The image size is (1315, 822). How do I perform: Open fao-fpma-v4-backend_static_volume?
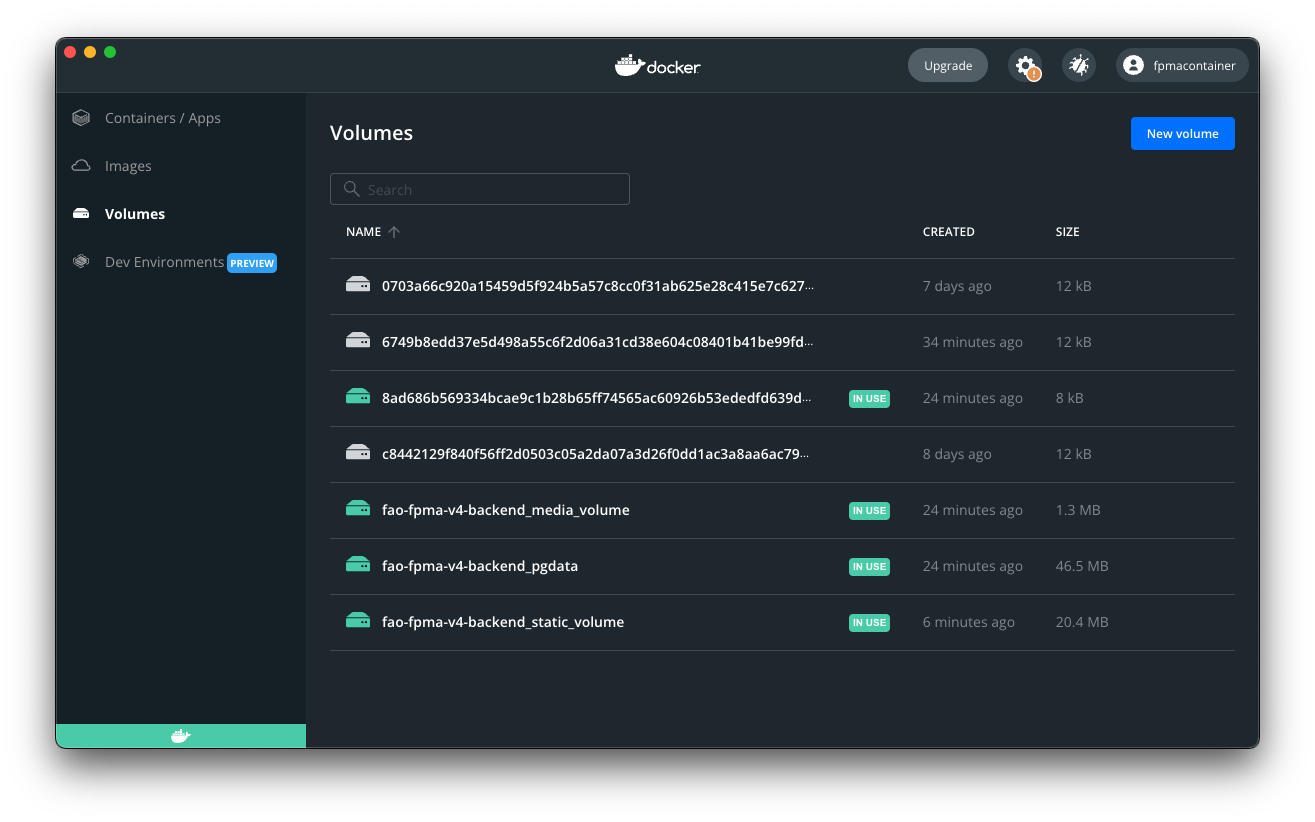pyautogui.click(x=503, y=622)
